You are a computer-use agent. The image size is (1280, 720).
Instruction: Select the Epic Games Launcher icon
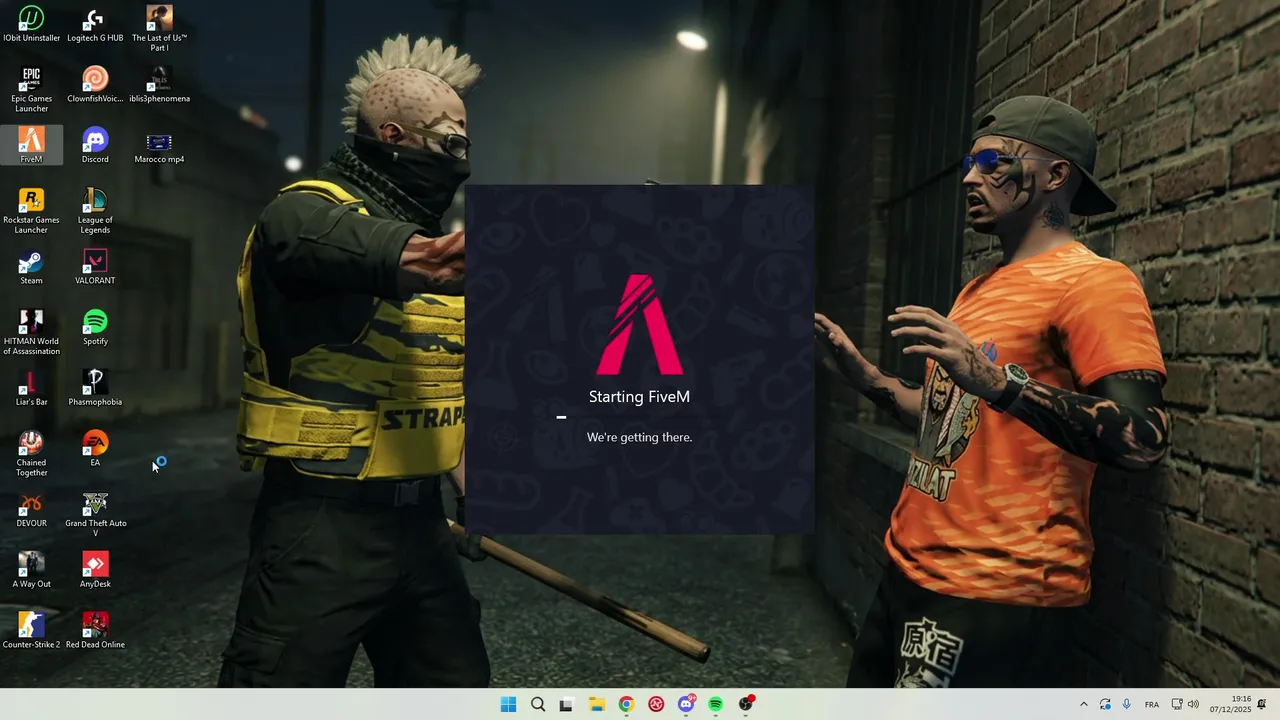pos(31,90)
